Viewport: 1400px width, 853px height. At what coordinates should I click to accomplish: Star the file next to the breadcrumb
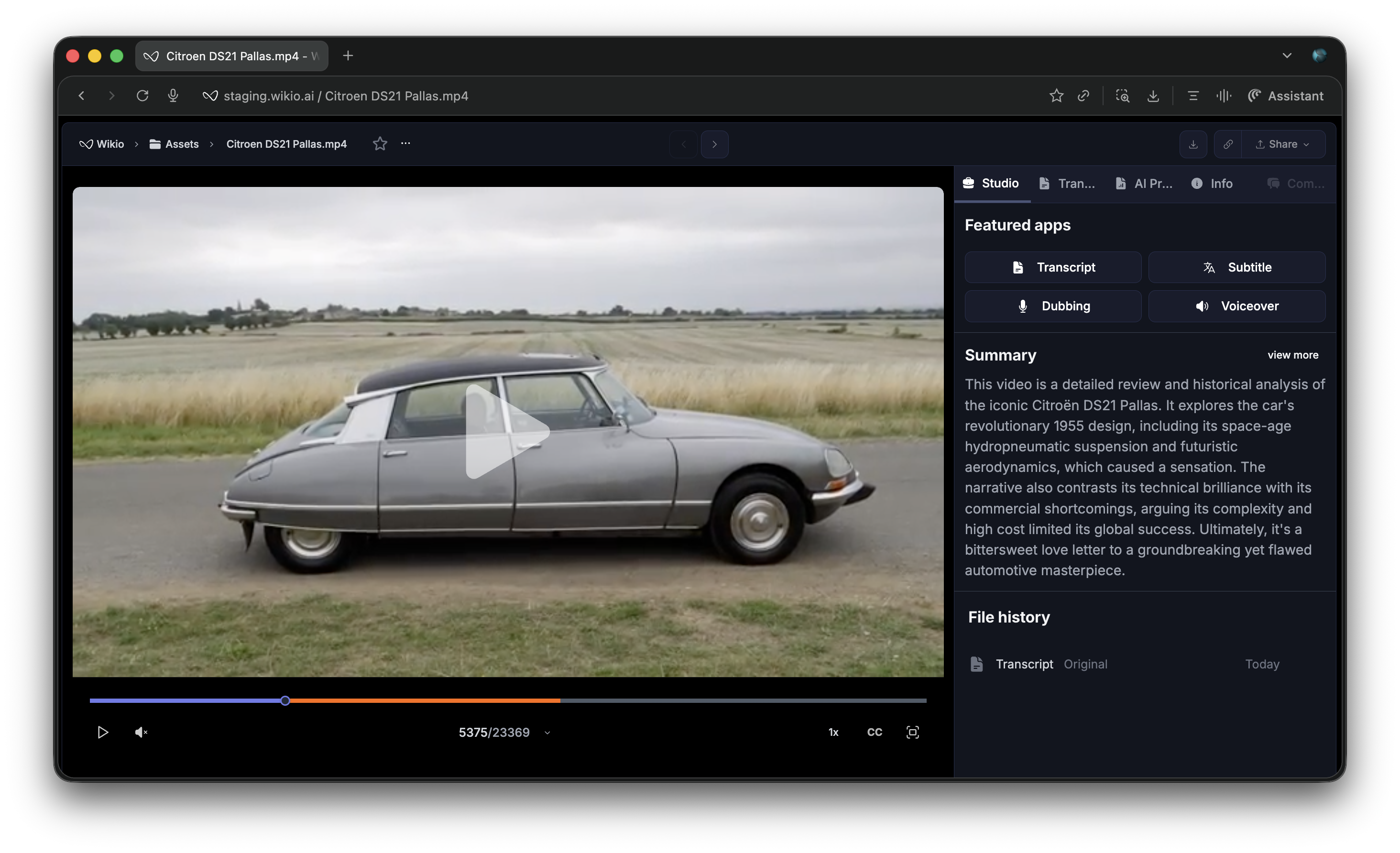(x=380, y=144)
